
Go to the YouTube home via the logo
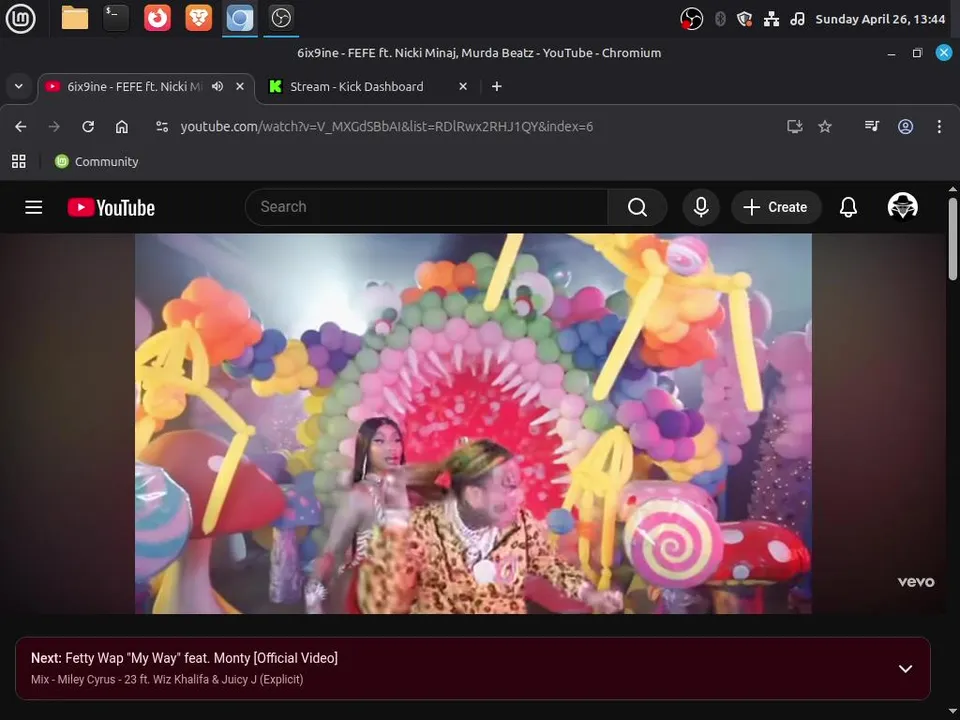pyautogui.click(x=111, y=208)
